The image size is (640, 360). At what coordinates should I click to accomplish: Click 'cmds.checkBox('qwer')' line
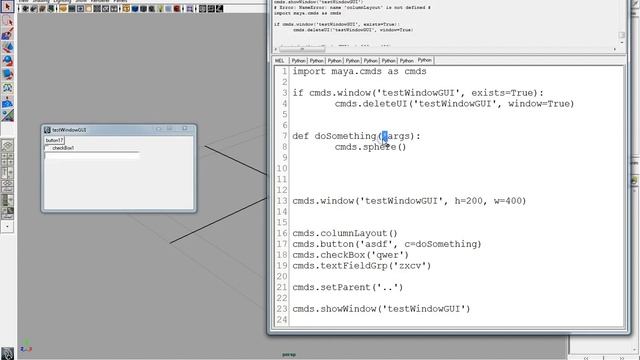point(351,255)
